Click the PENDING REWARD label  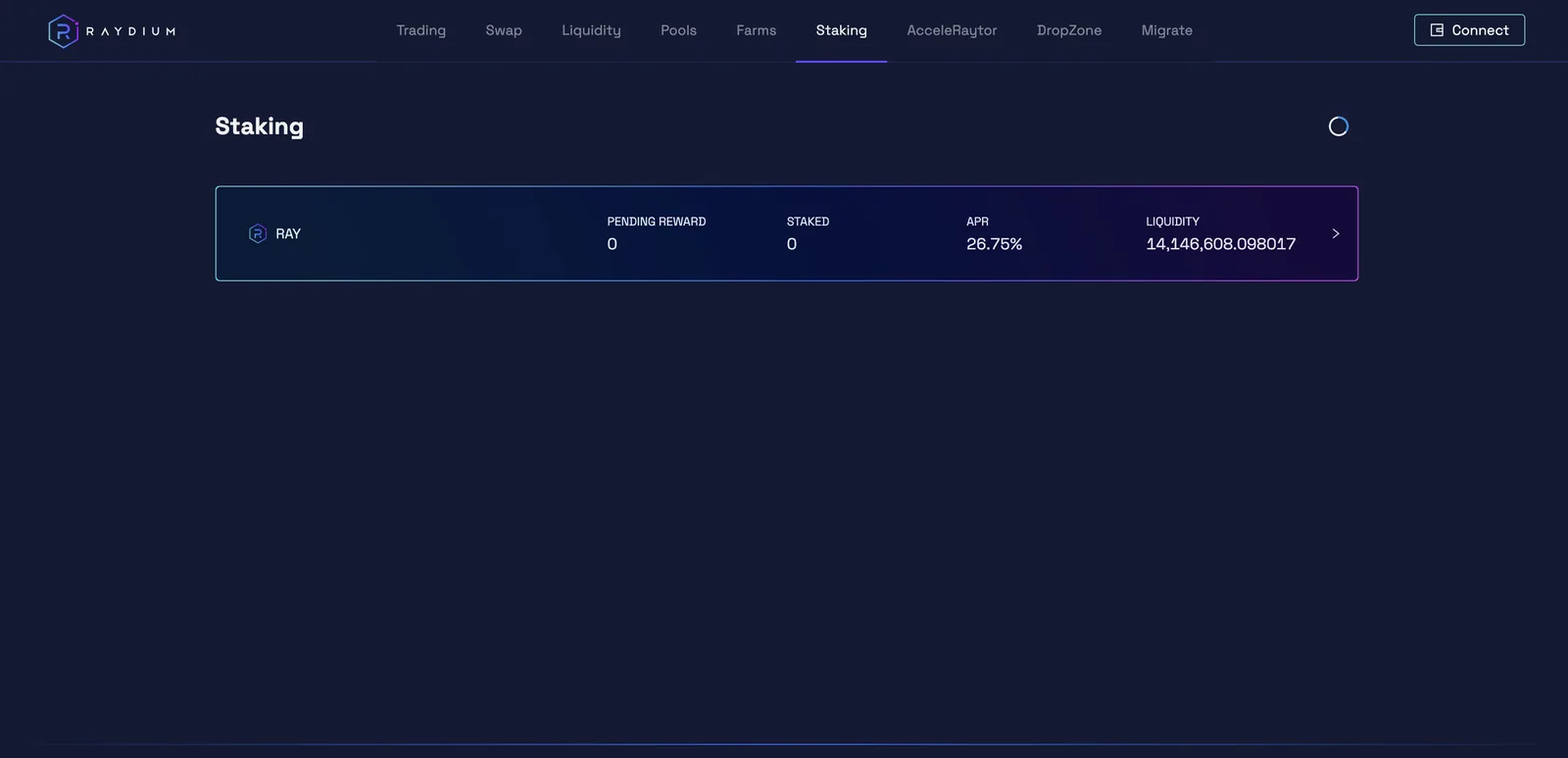657,222
